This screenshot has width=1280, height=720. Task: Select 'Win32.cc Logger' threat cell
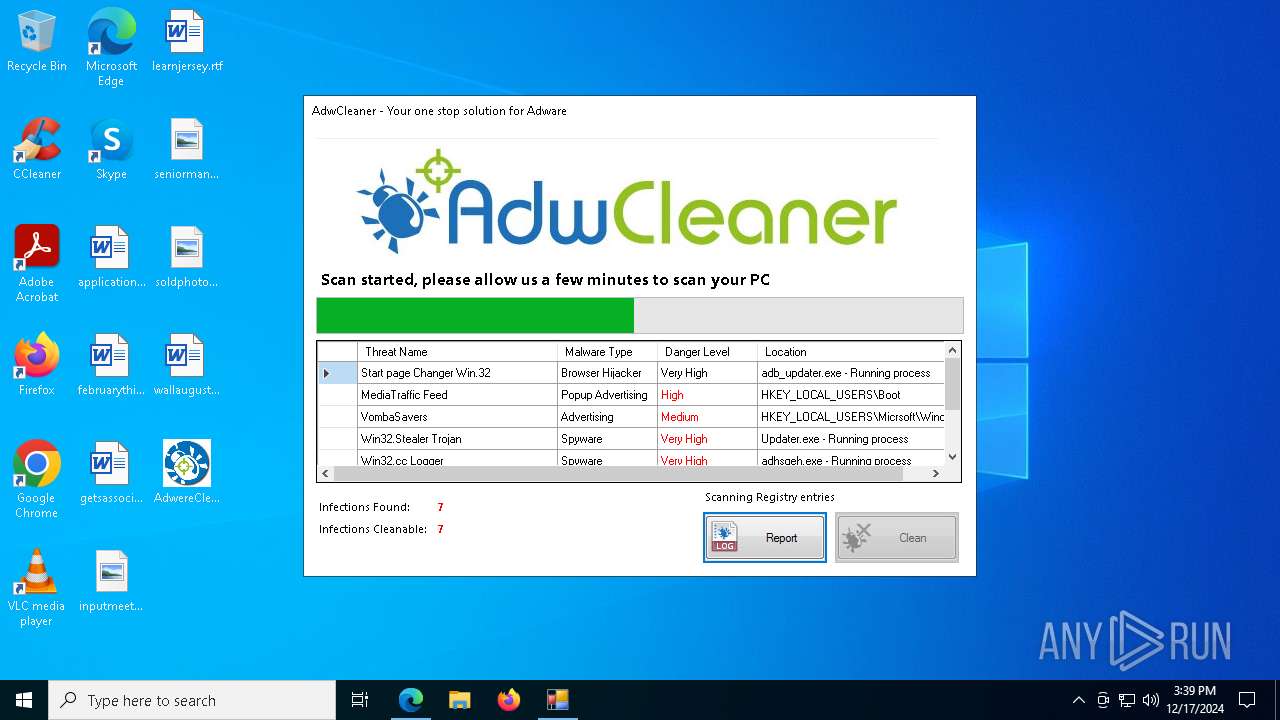pyautogui.click(x=458, y=459)
